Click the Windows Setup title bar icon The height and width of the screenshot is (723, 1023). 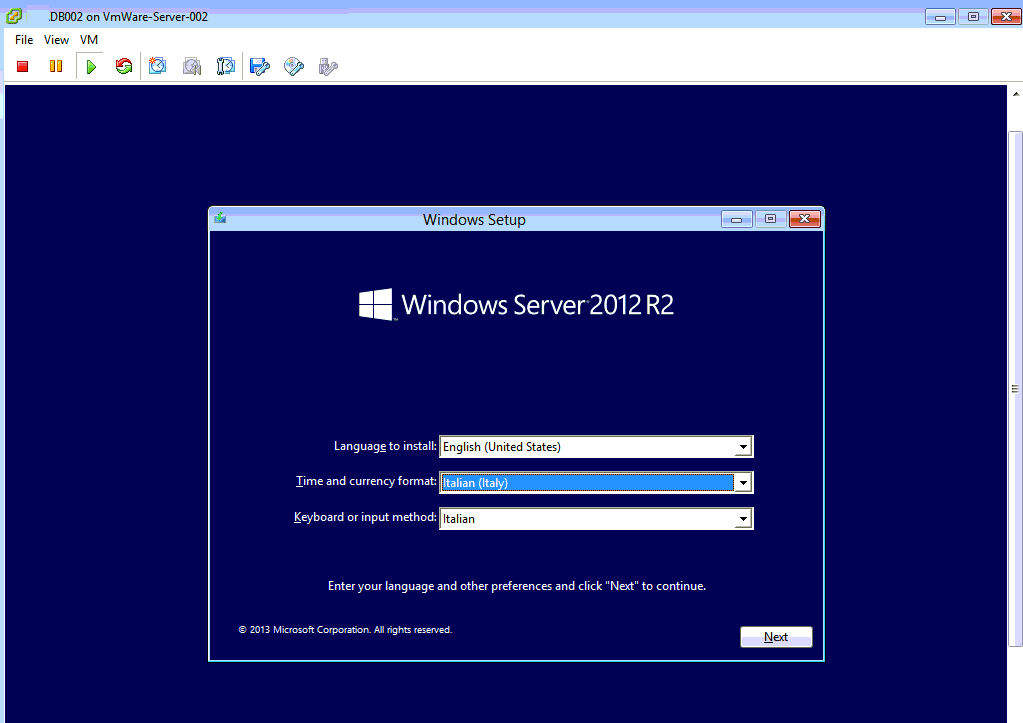pos(220,218)
